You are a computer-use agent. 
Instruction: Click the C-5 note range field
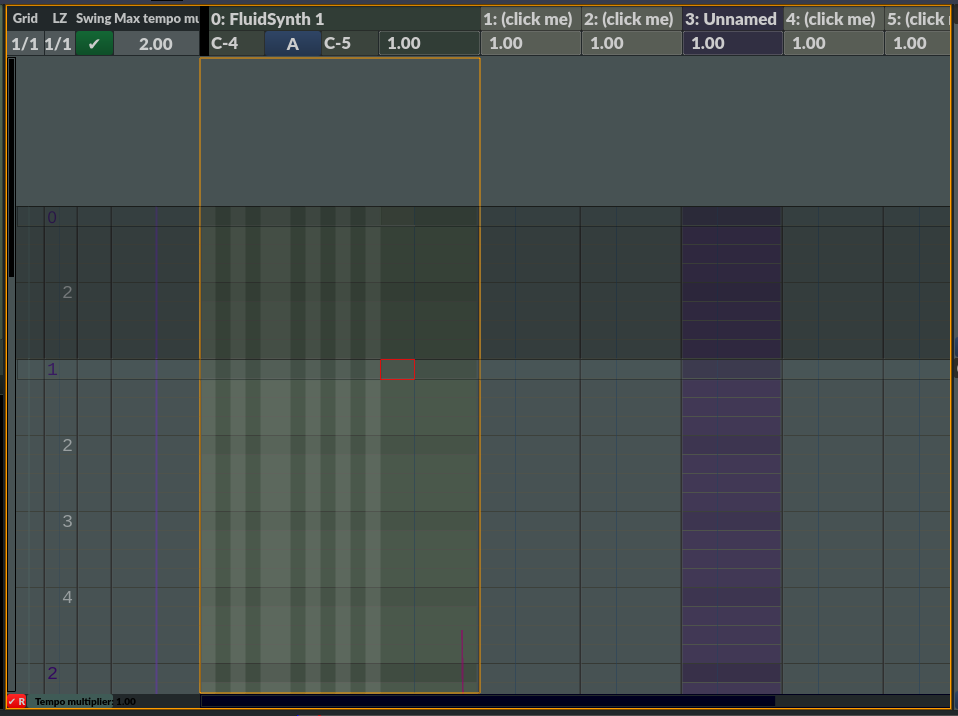pos(349,44)
